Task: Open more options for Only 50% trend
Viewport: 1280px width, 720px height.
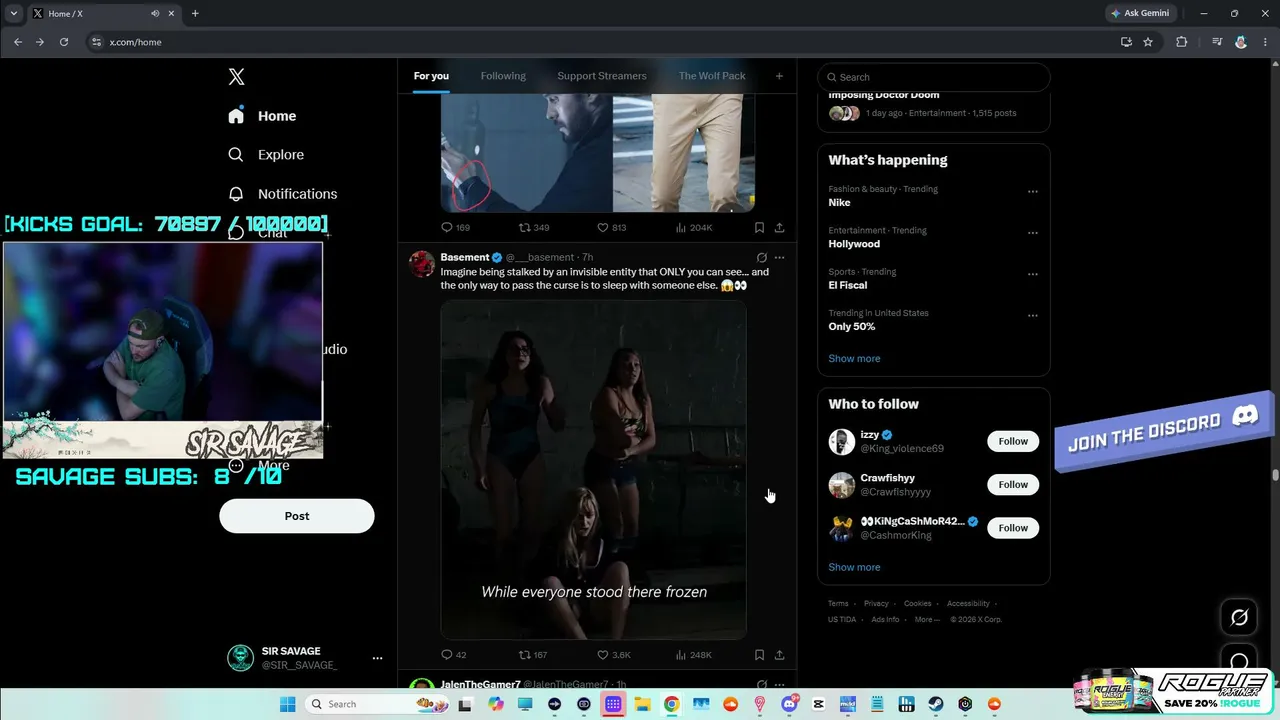Action: (x=1033, y=315)
